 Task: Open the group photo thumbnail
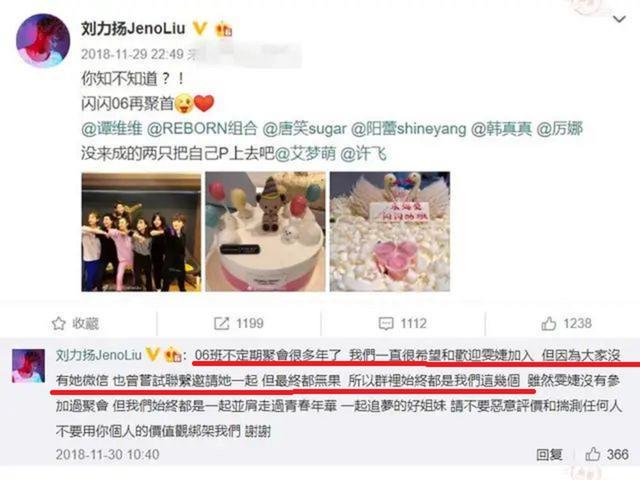click(141, 232)
